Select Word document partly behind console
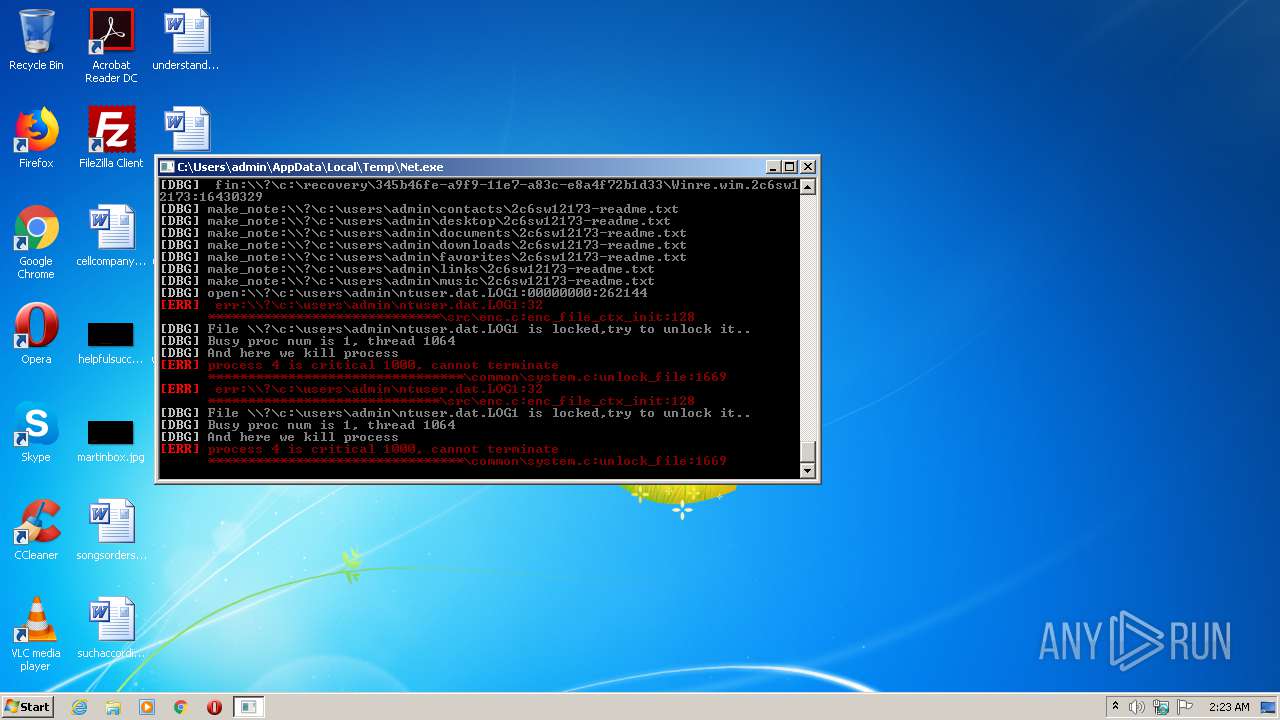This screenshot has height=720, width=1280. click(187, 130)
